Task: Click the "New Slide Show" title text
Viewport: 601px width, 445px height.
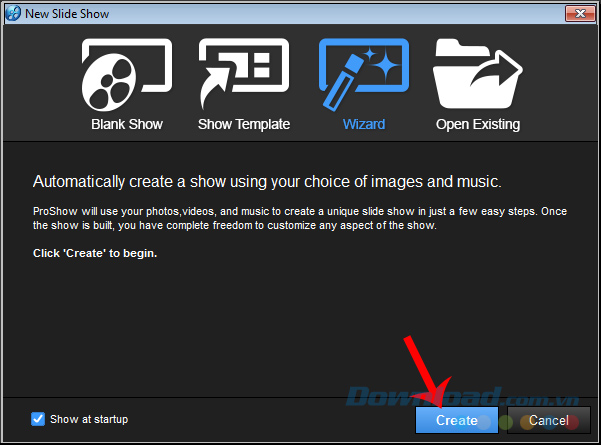Action: point(67,14)
